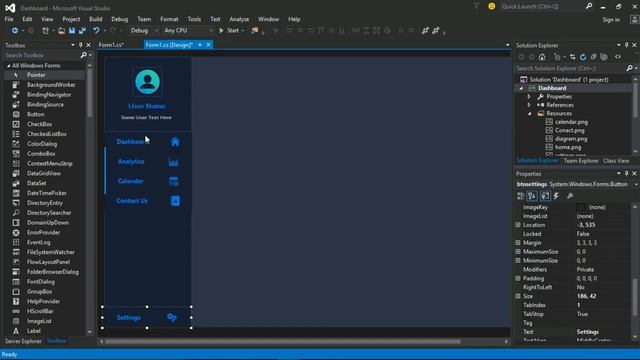Switch to Server Explorer tab

[23, 341]
